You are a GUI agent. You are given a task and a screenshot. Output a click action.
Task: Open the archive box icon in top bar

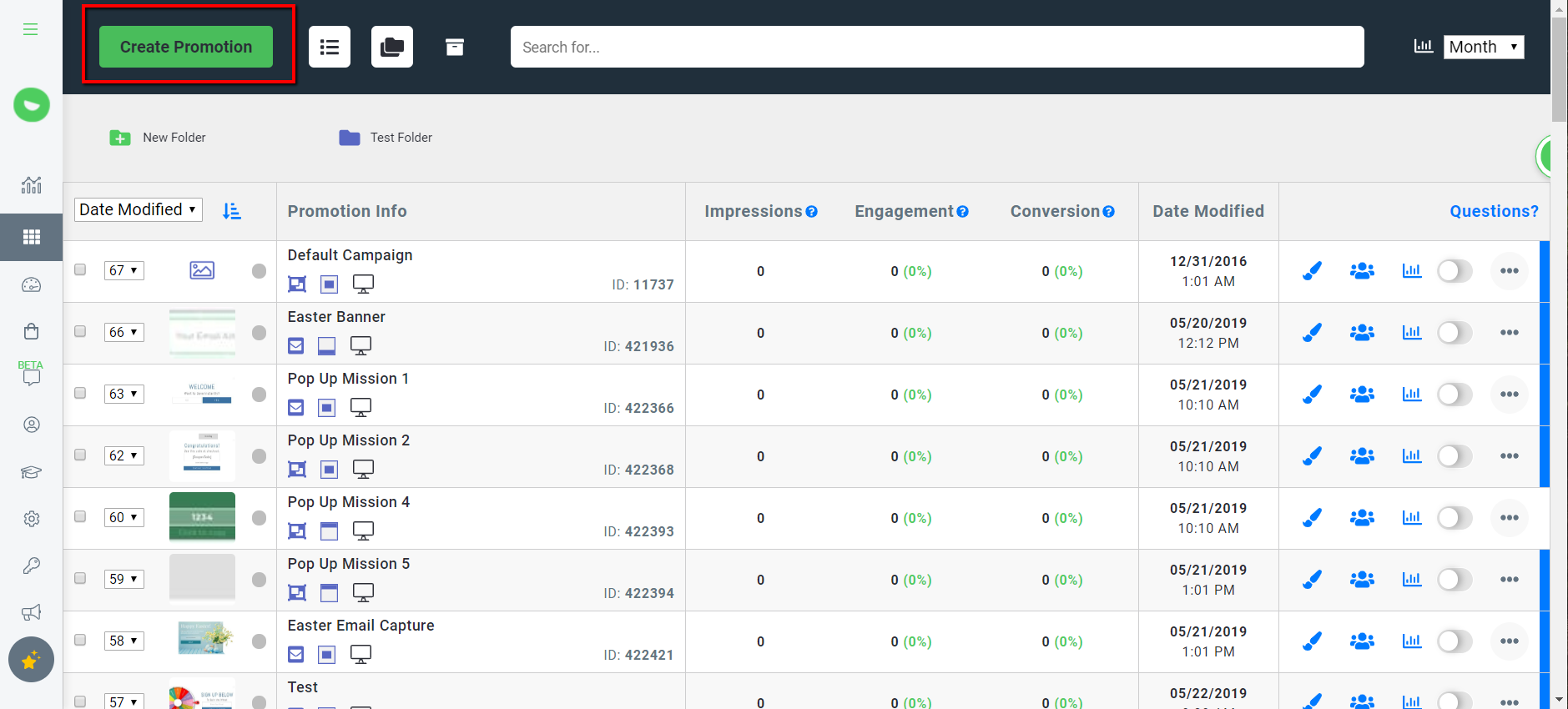click(x=454, y=48)
